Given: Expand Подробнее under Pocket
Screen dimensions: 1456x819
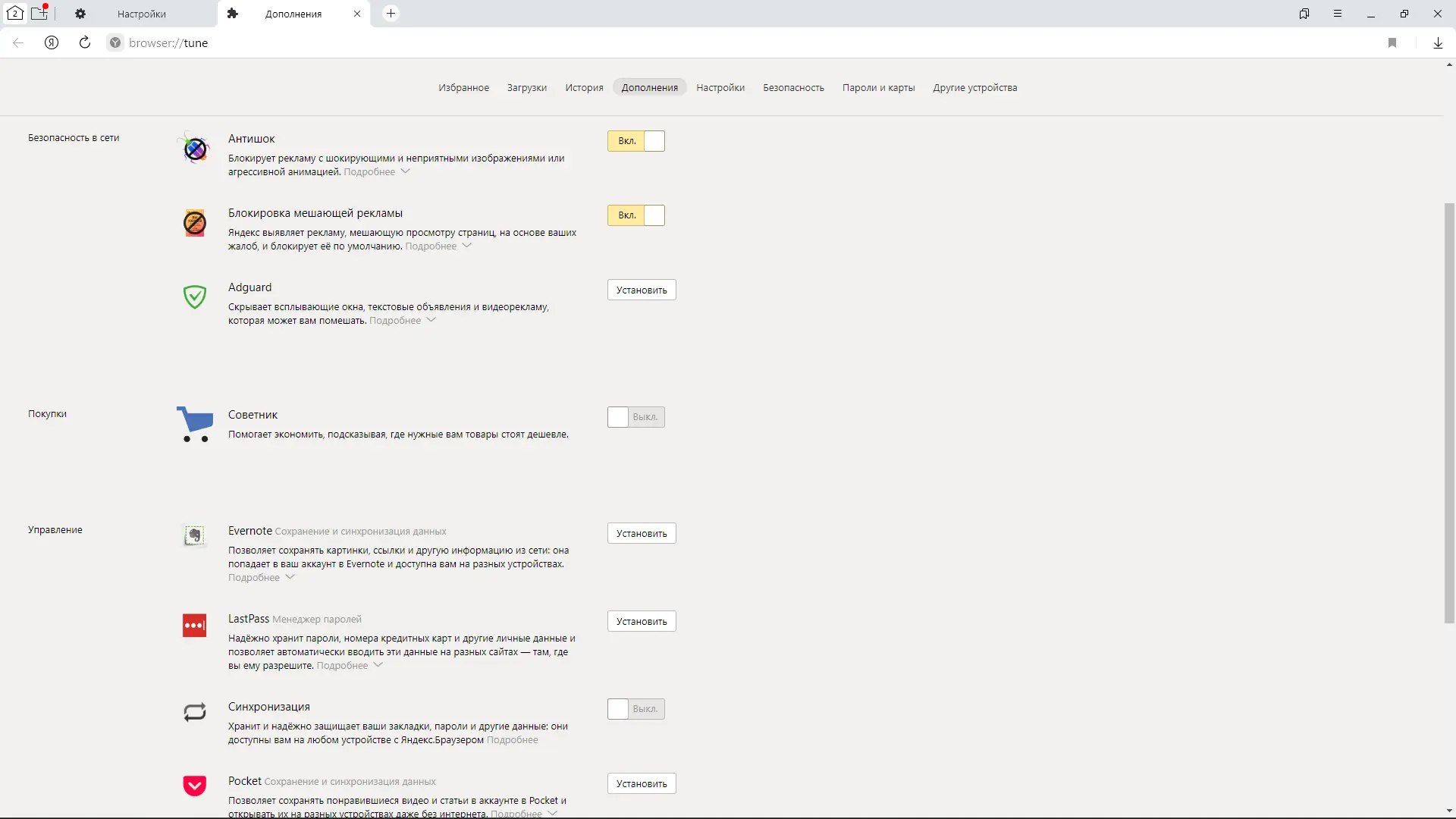Looking at the screenshot, I should (x=524, y=814).
